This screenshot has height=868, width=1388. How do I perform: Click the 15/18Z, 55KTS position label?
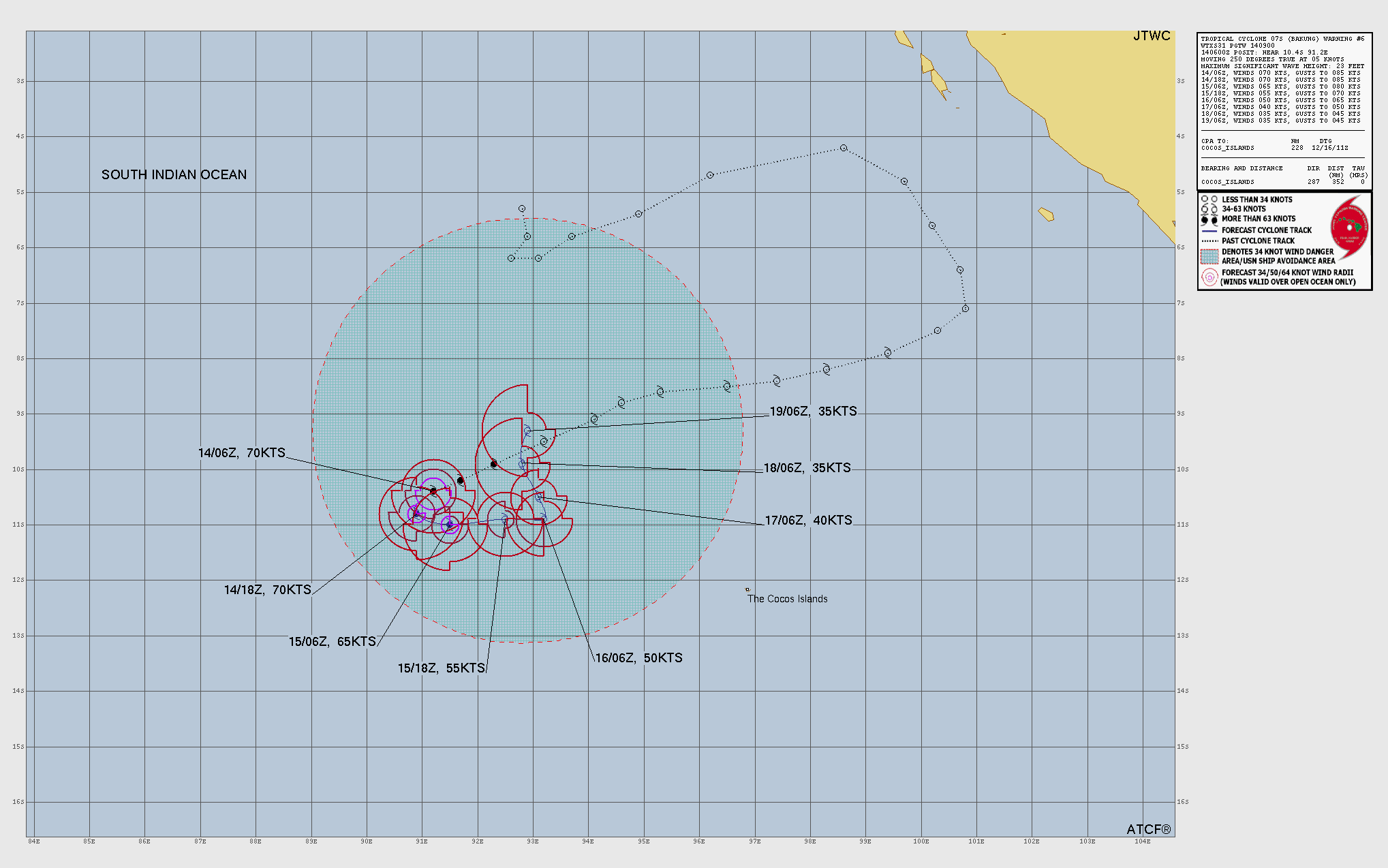click(x=441, y=668)
